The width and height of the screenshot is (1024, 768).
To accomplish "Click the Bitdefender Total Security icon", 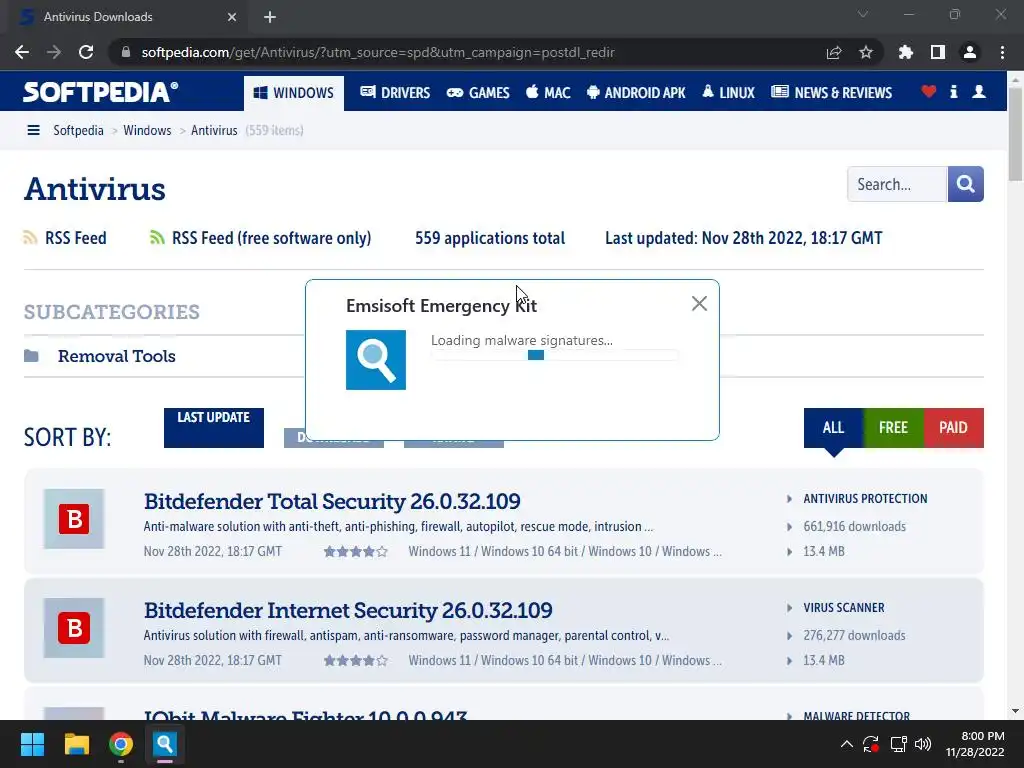I will 74,519.
